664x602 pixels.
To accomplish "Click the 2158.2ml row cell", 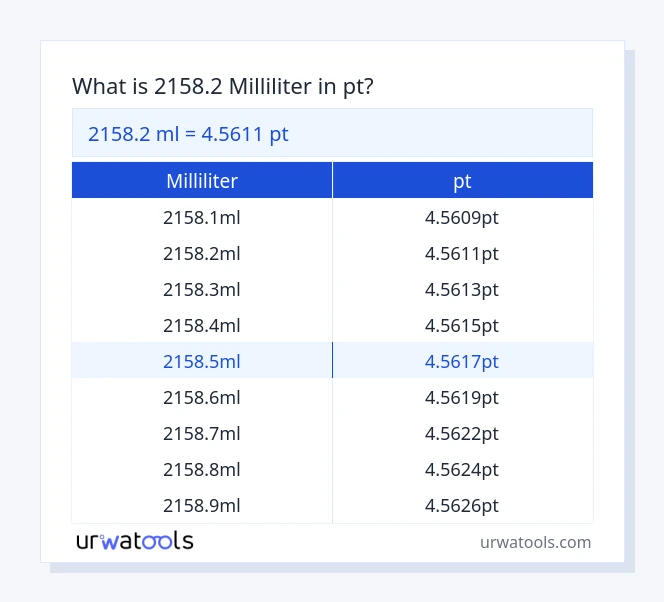I will 202,253.
